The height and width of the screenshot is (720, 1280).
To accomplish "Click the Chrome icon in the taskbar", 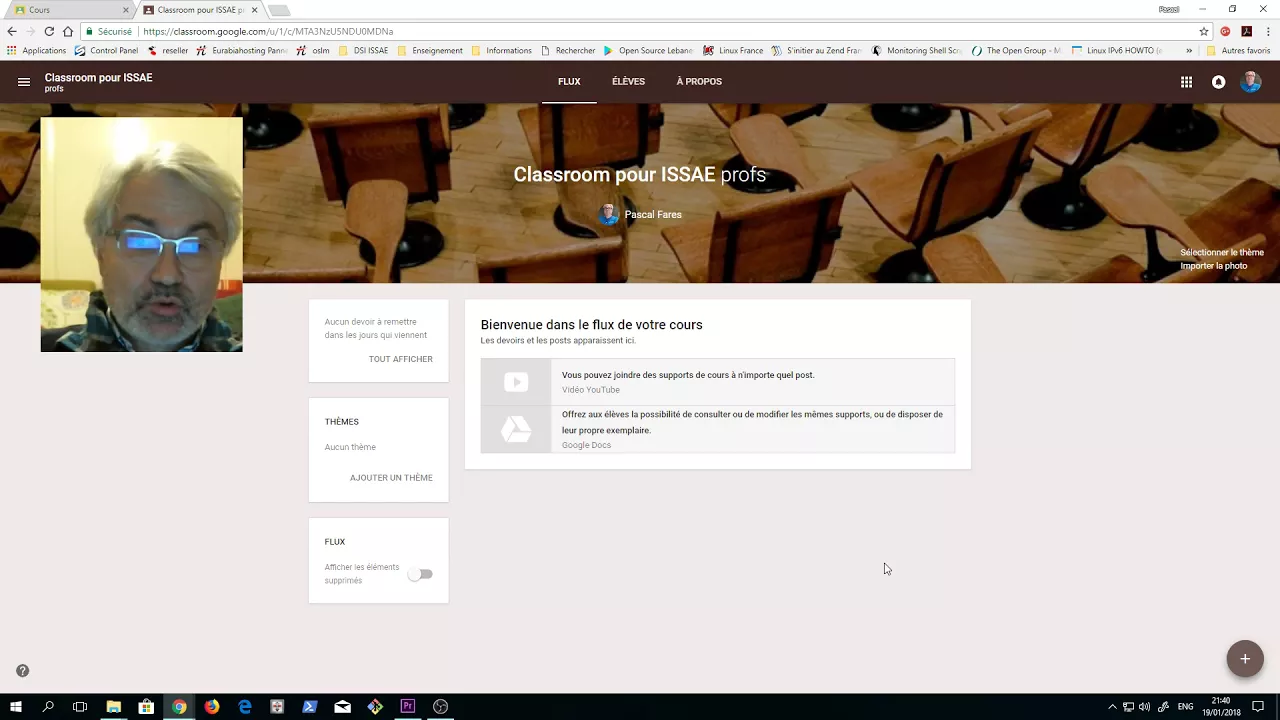I will coord(179,706).
